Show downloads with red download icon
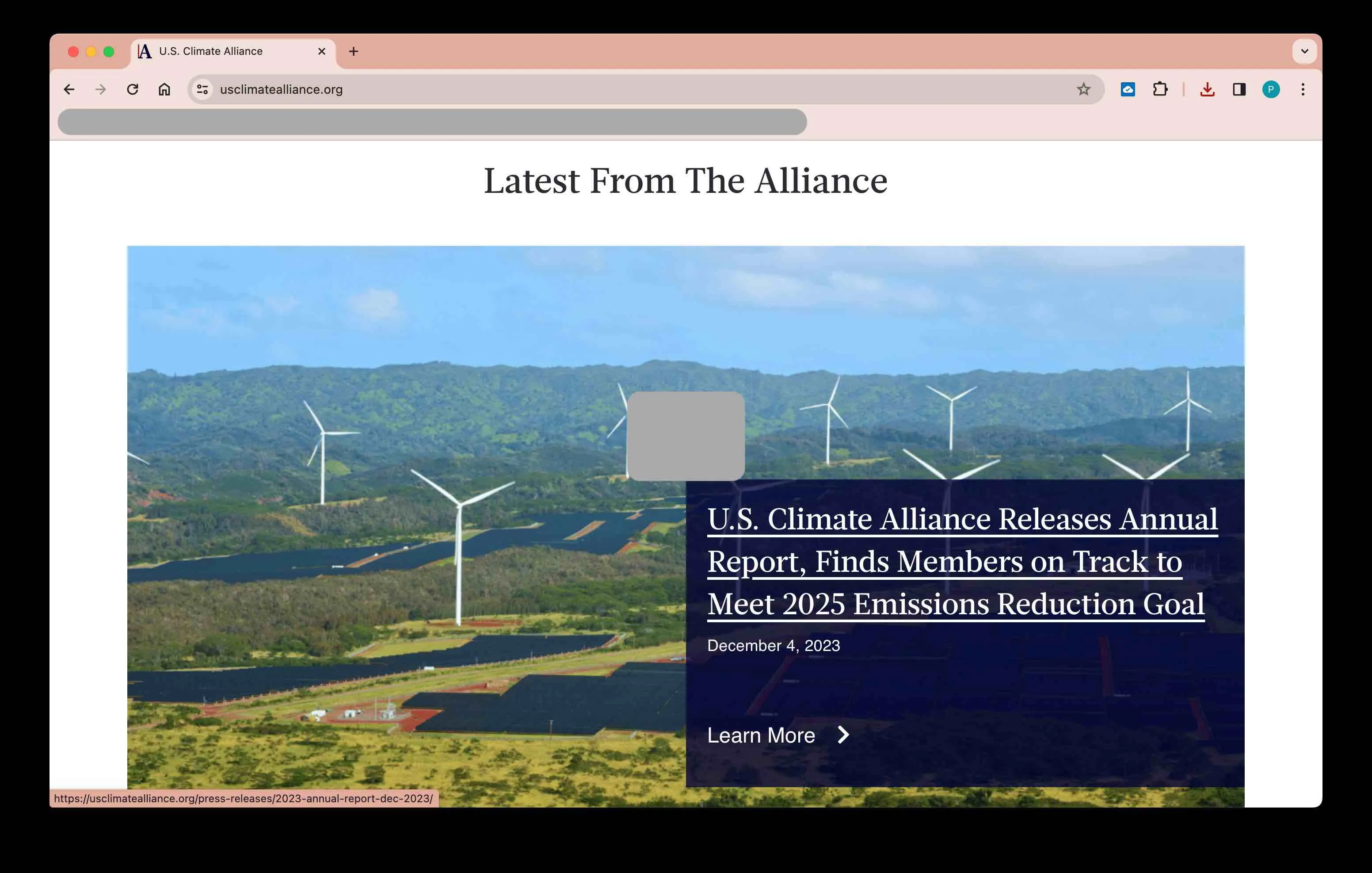Image resolution: width=1372 pixels, height=873 pixels. coord(1207,89)
